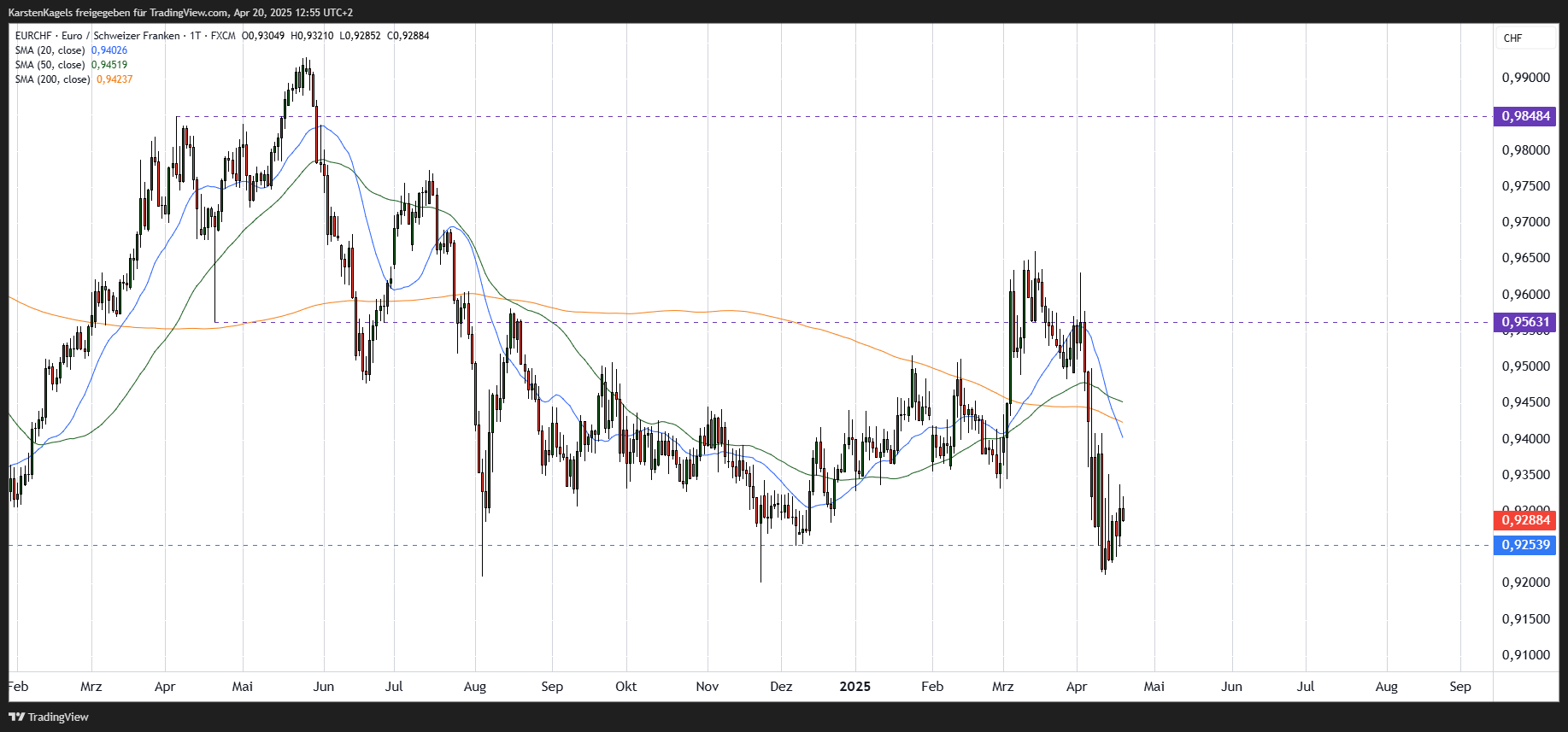Click the 0,92000 price axis tick
This screenshot has height=732, width=1568.
(1525, 583)
